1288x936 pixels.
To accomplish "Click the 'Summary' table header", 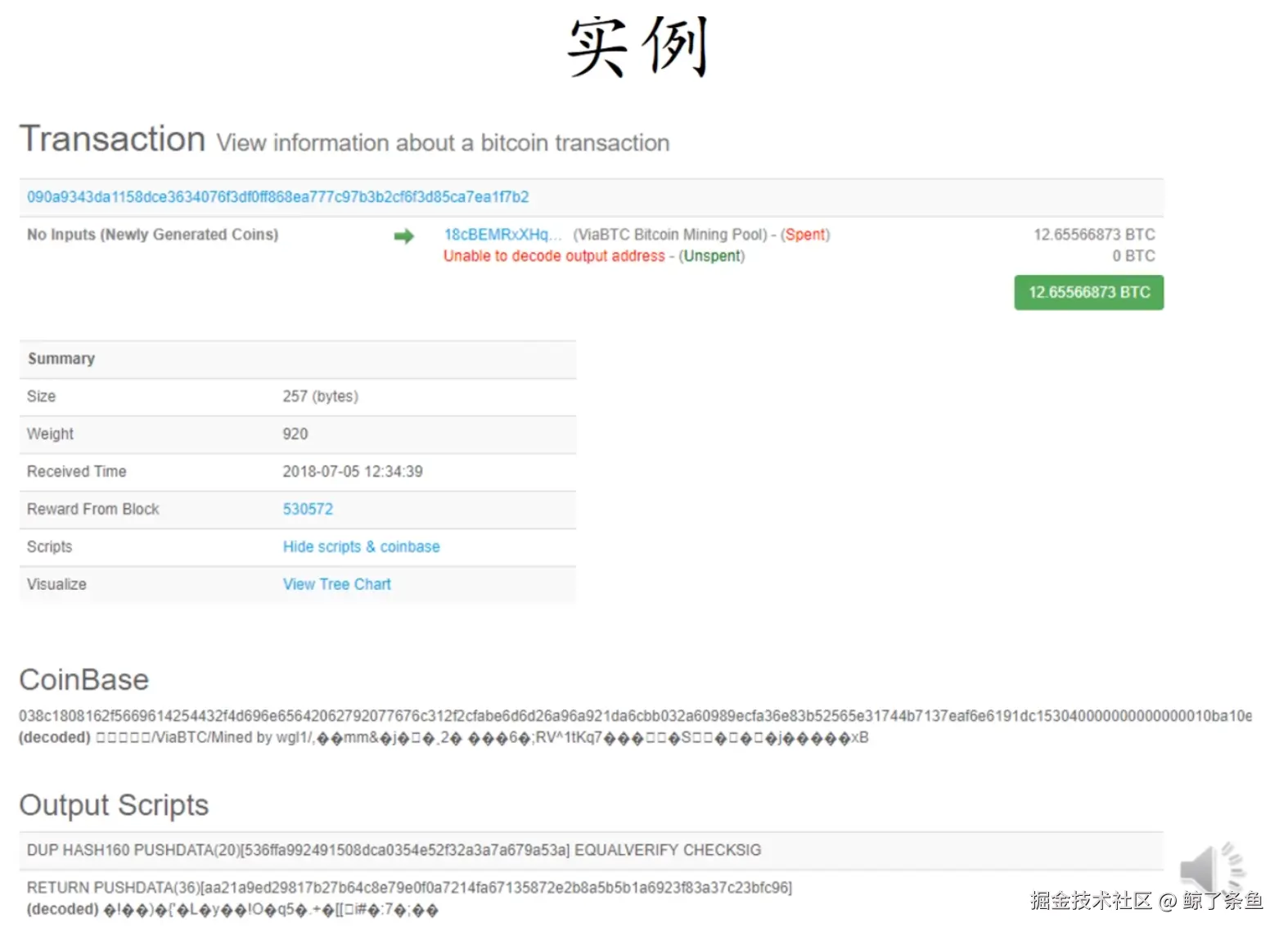I will click(x=61, y=358).
